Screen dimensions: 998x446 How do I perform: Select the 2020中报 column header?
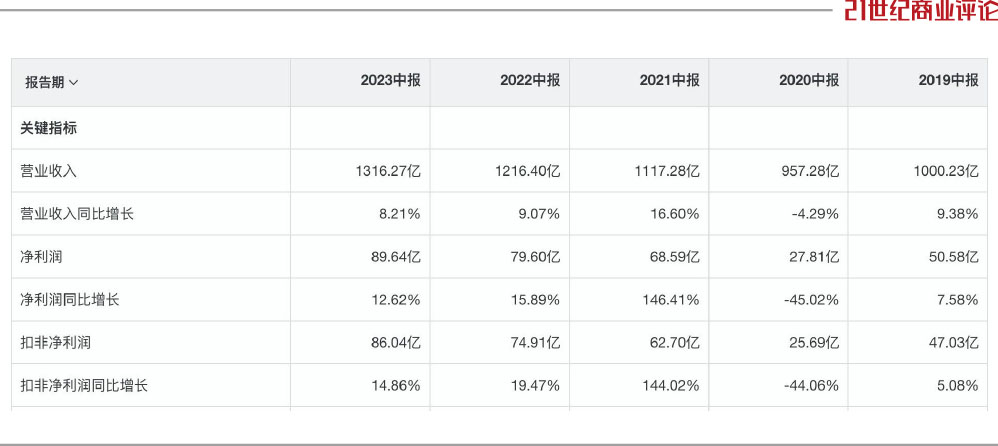pyautogui.click(x=809, y=80)
